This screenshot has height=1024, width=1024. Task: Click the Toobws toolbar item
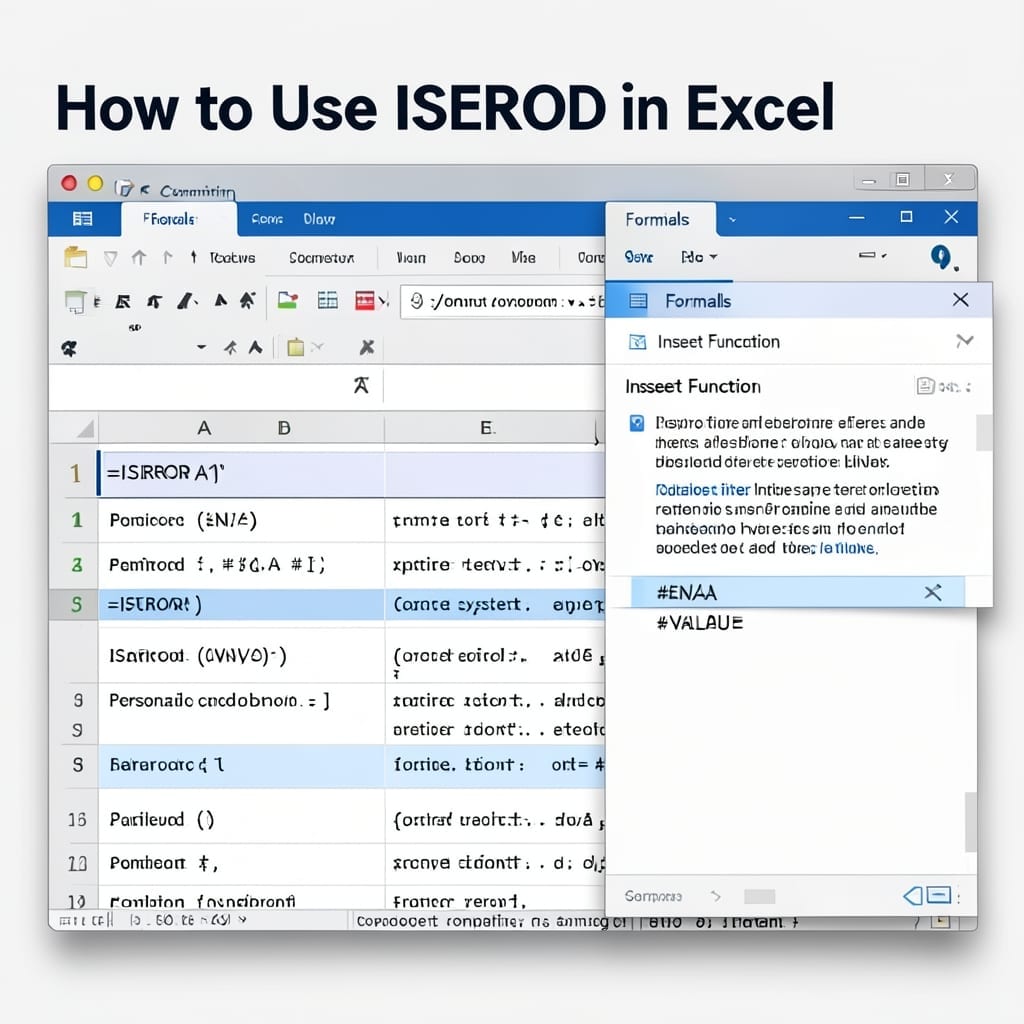pos(232,258)
